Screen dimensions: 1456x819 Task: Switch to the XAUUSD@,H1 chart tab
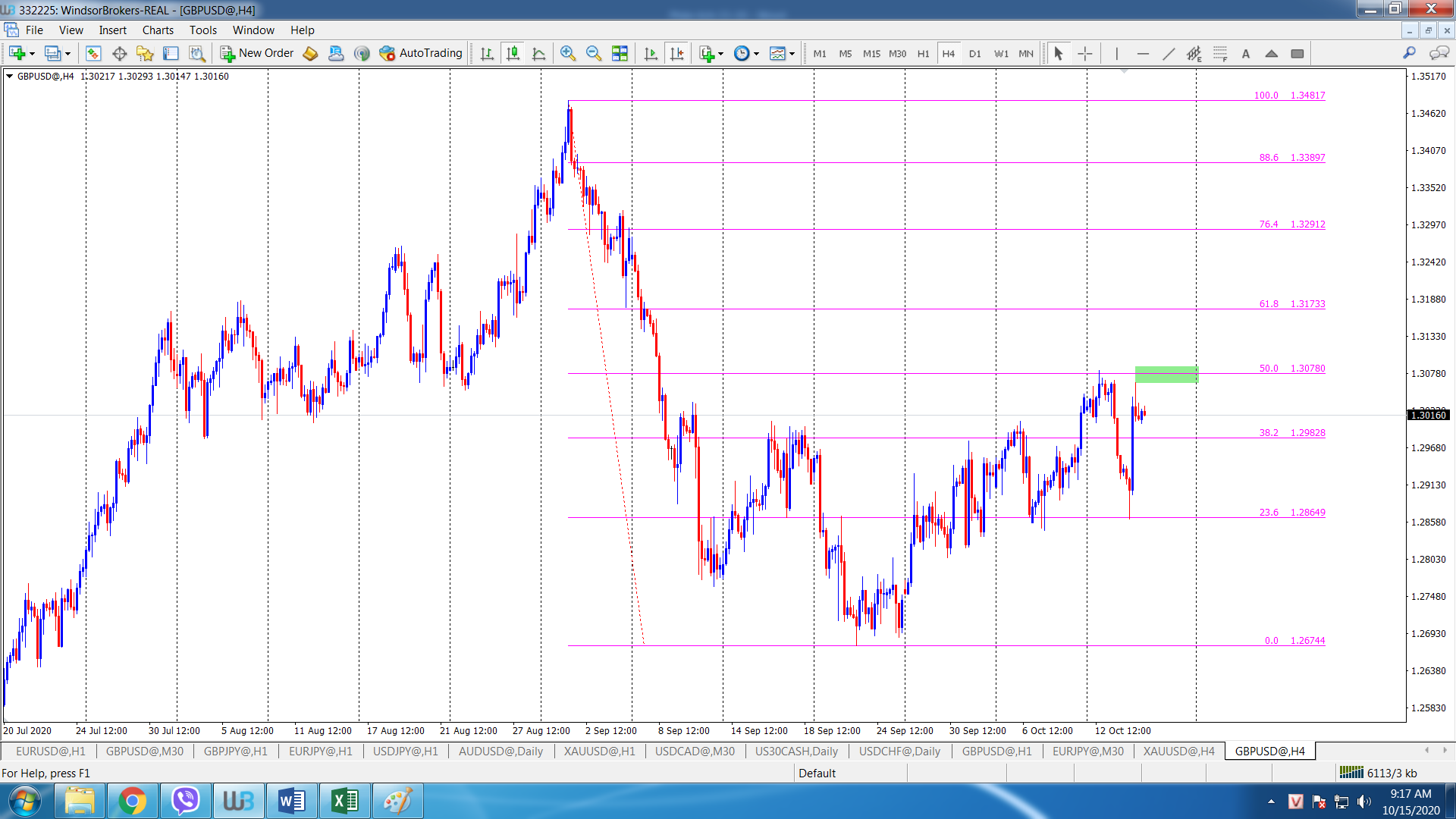599,751
